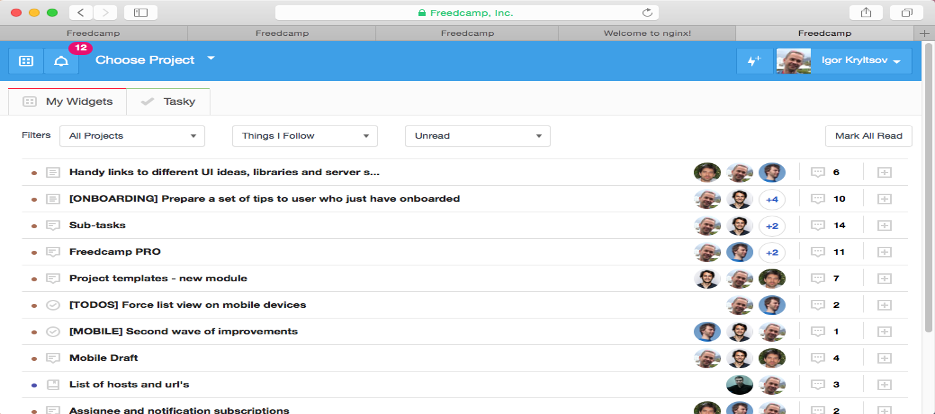Click +4 followers badge on ONBOARDING row
935x414 pixels.
point(772,199)
